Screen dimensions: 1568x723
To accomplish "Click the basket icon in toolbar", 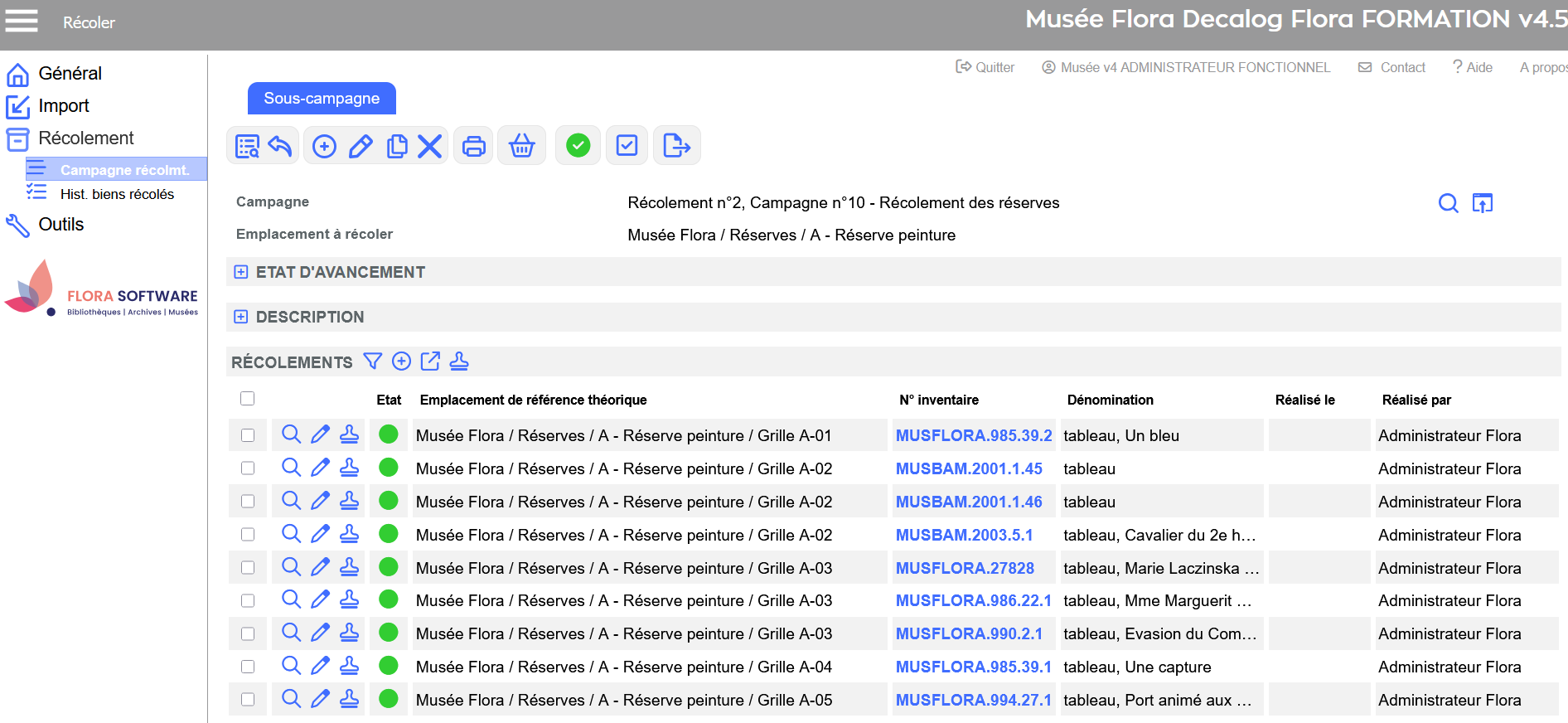I will point(521,147).
